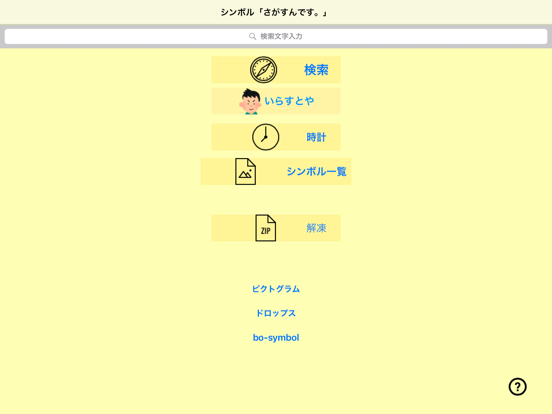Click the ZIP file icon

pos(265,228)
